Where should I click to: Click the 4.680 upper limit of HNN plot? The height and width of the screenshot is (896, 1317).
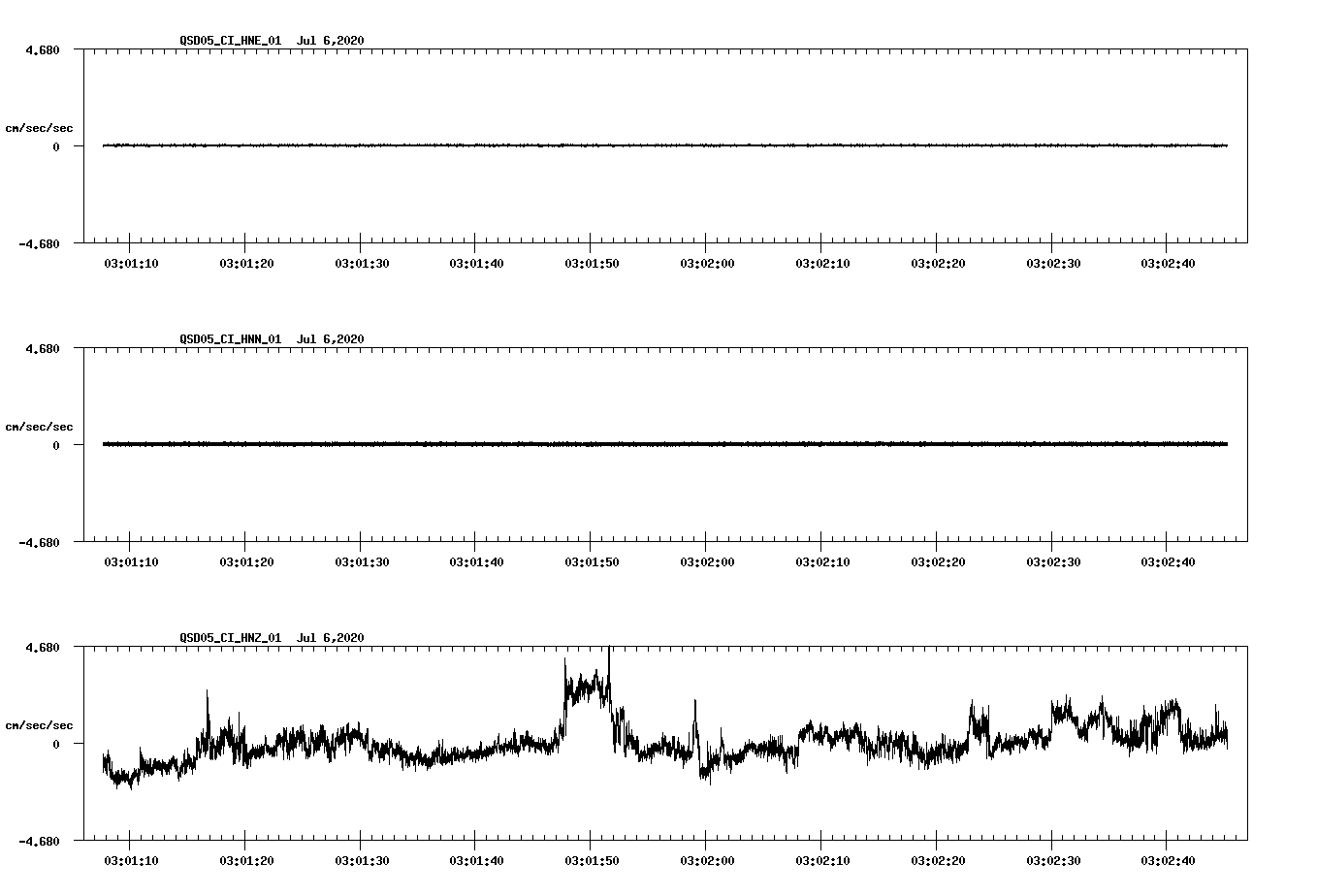[43, 348]
